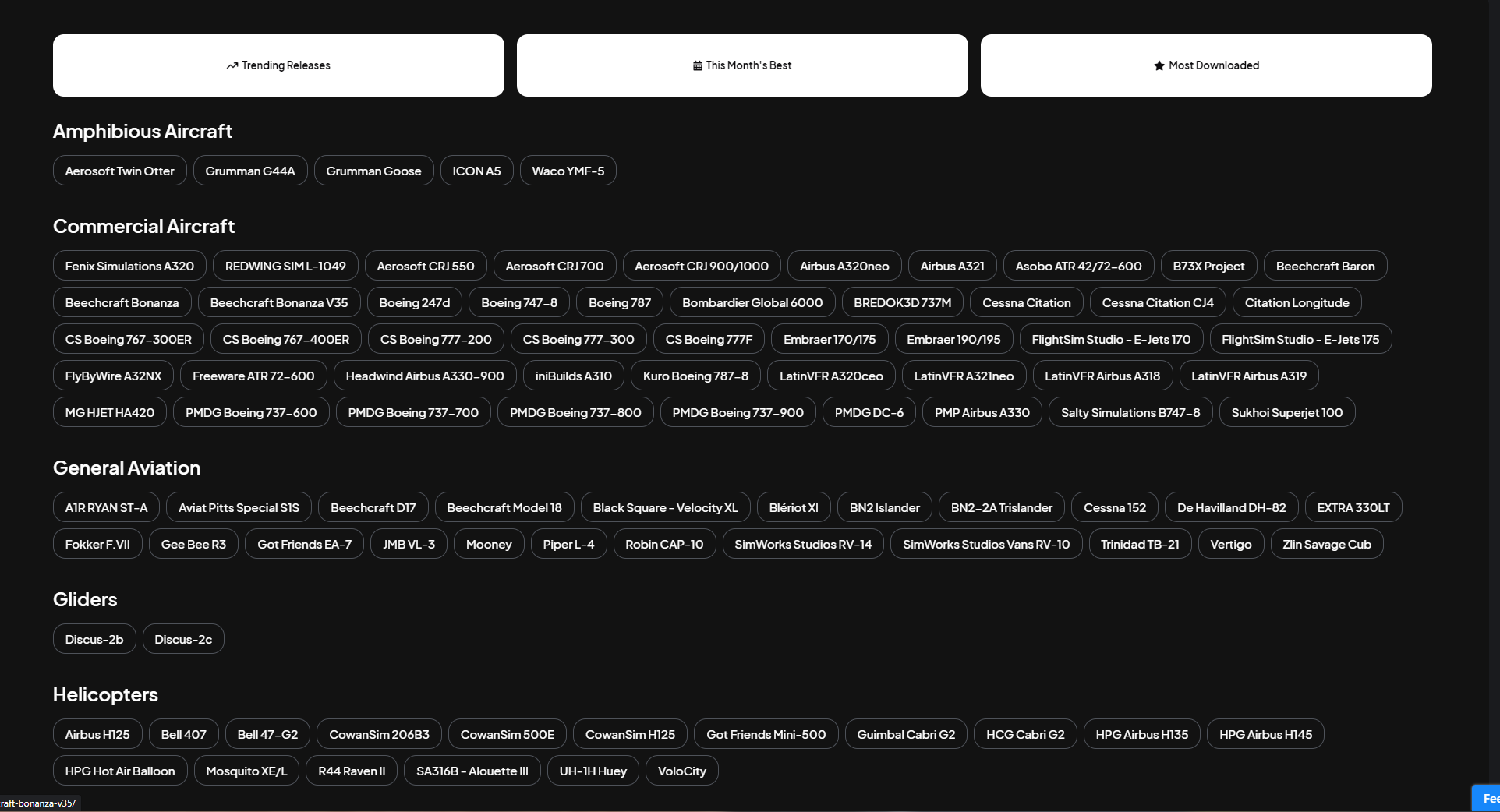Click the star icon on Most Downloaded
The height and width of the screenshot is (812, 1500).
tap(1159, 65)
